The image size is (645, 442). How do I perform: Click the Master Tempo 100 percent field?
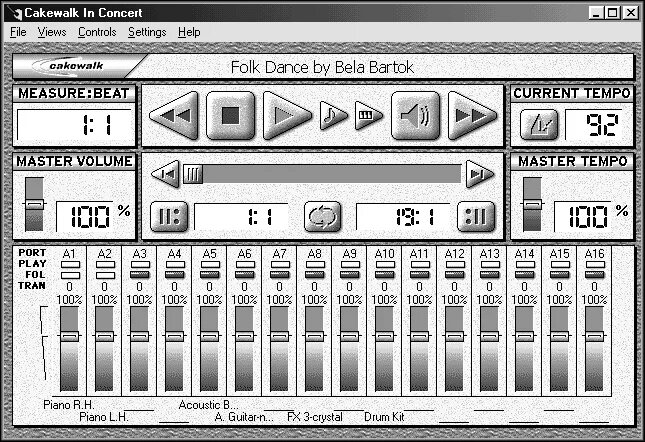click(583, 216)
